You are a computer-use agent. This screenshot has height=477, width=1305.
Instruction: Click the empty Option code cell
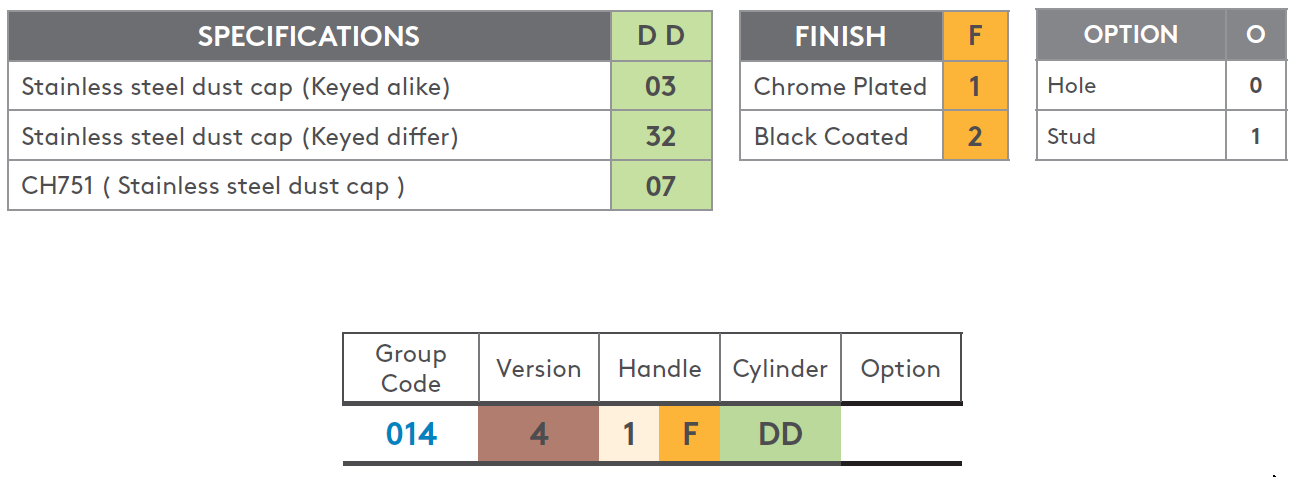coord(901,434)
